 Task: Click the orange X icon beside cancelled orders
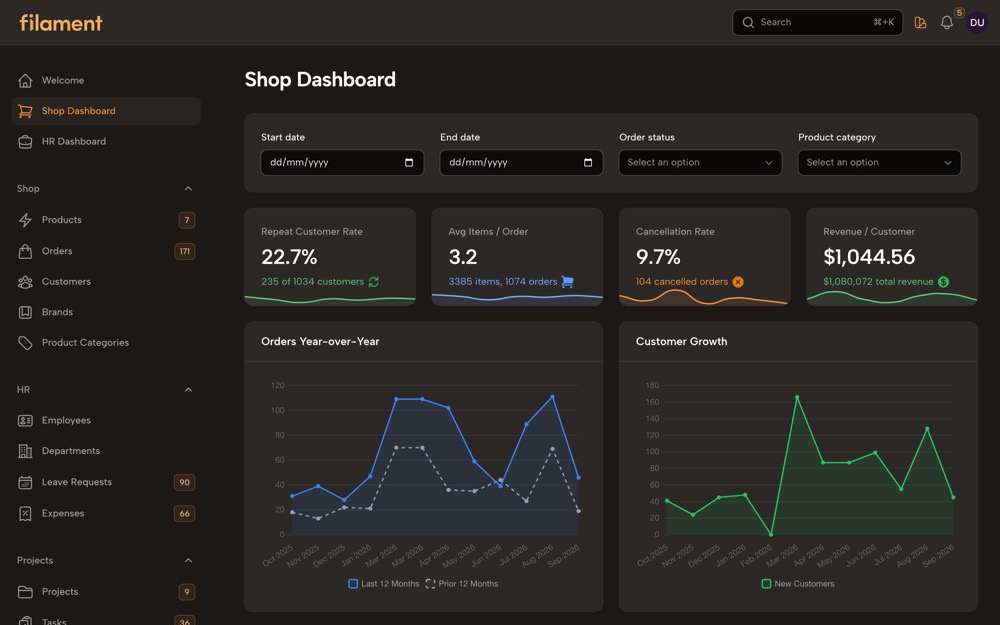(x=738, y=282)
